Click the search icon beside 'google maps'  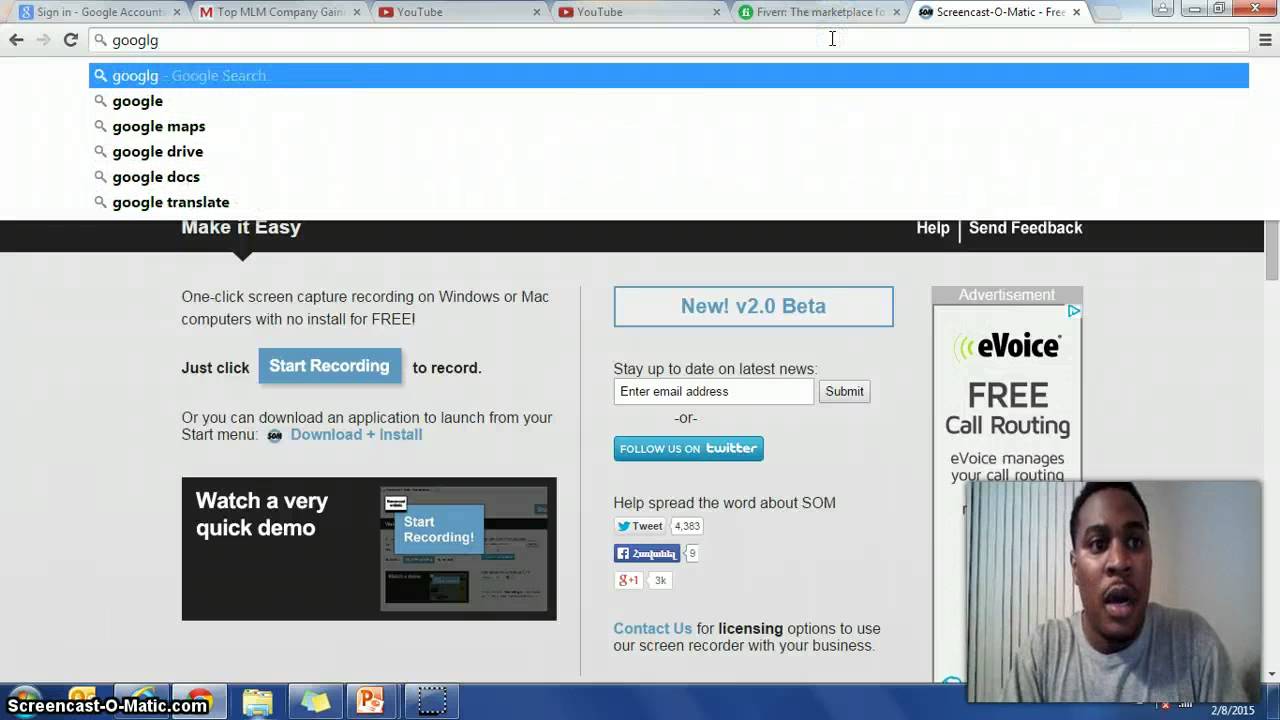click(100, 126)
